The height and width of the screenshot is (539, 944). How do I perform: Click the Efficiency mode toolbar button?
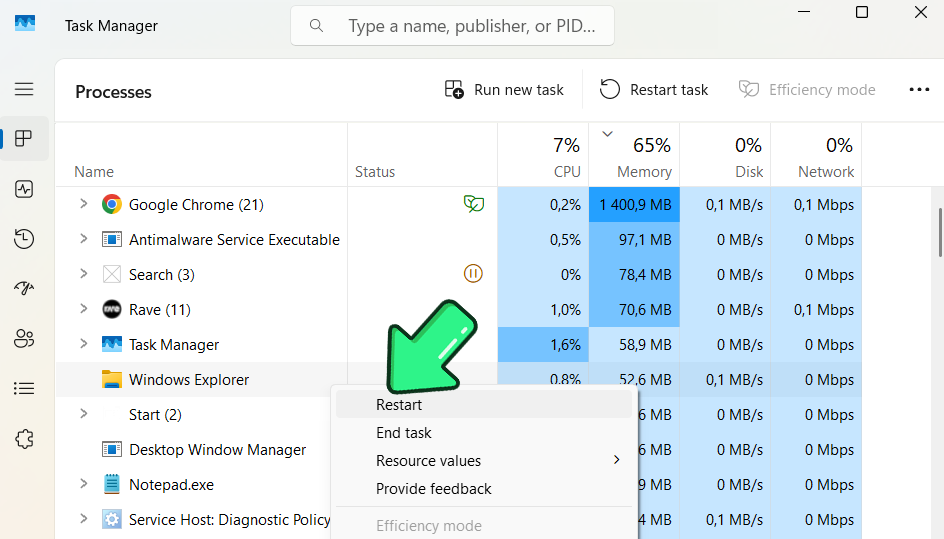tap(807, 90)
